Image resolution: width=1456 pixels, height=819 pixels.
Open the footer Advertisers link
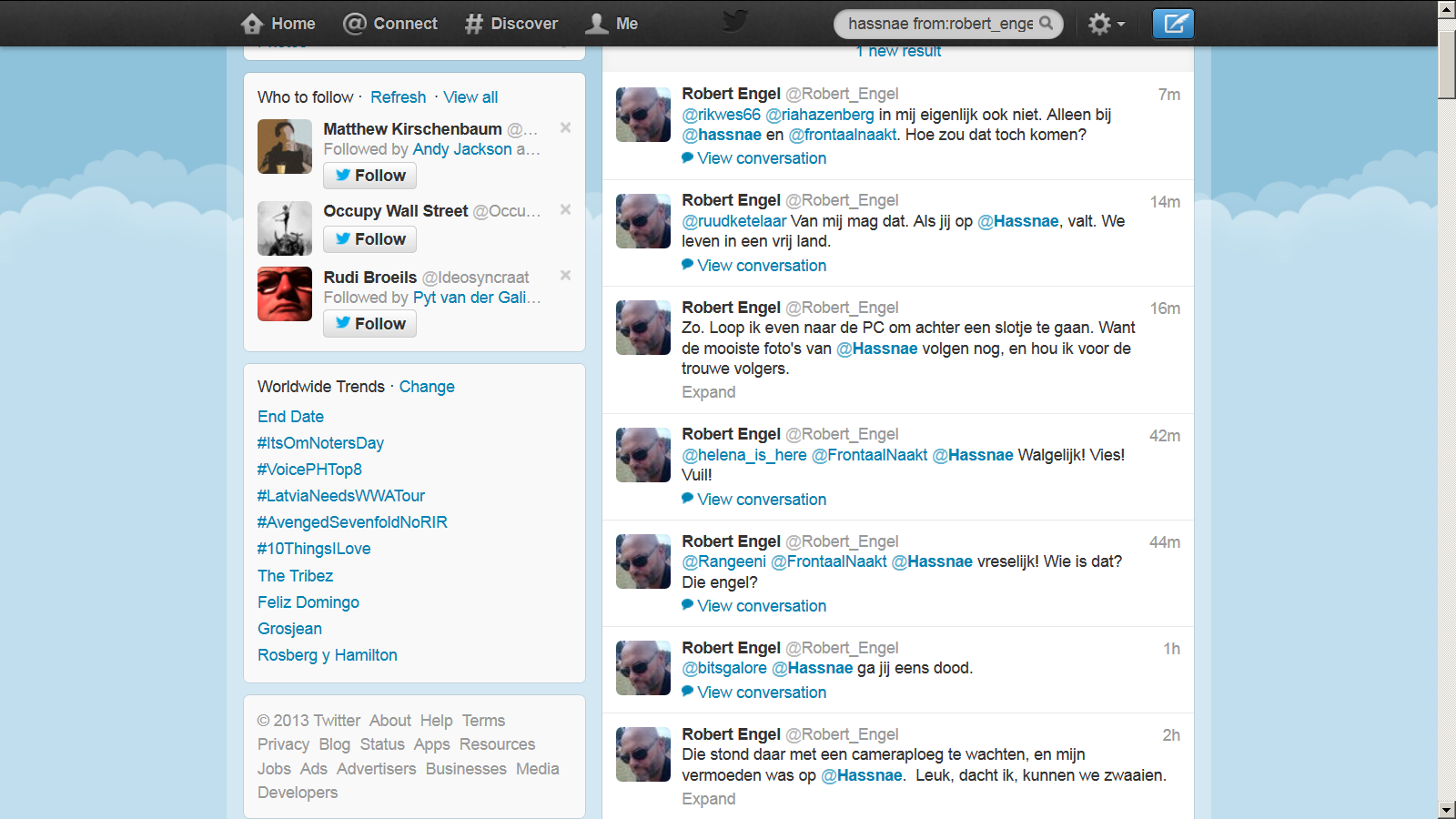point(376,769)
